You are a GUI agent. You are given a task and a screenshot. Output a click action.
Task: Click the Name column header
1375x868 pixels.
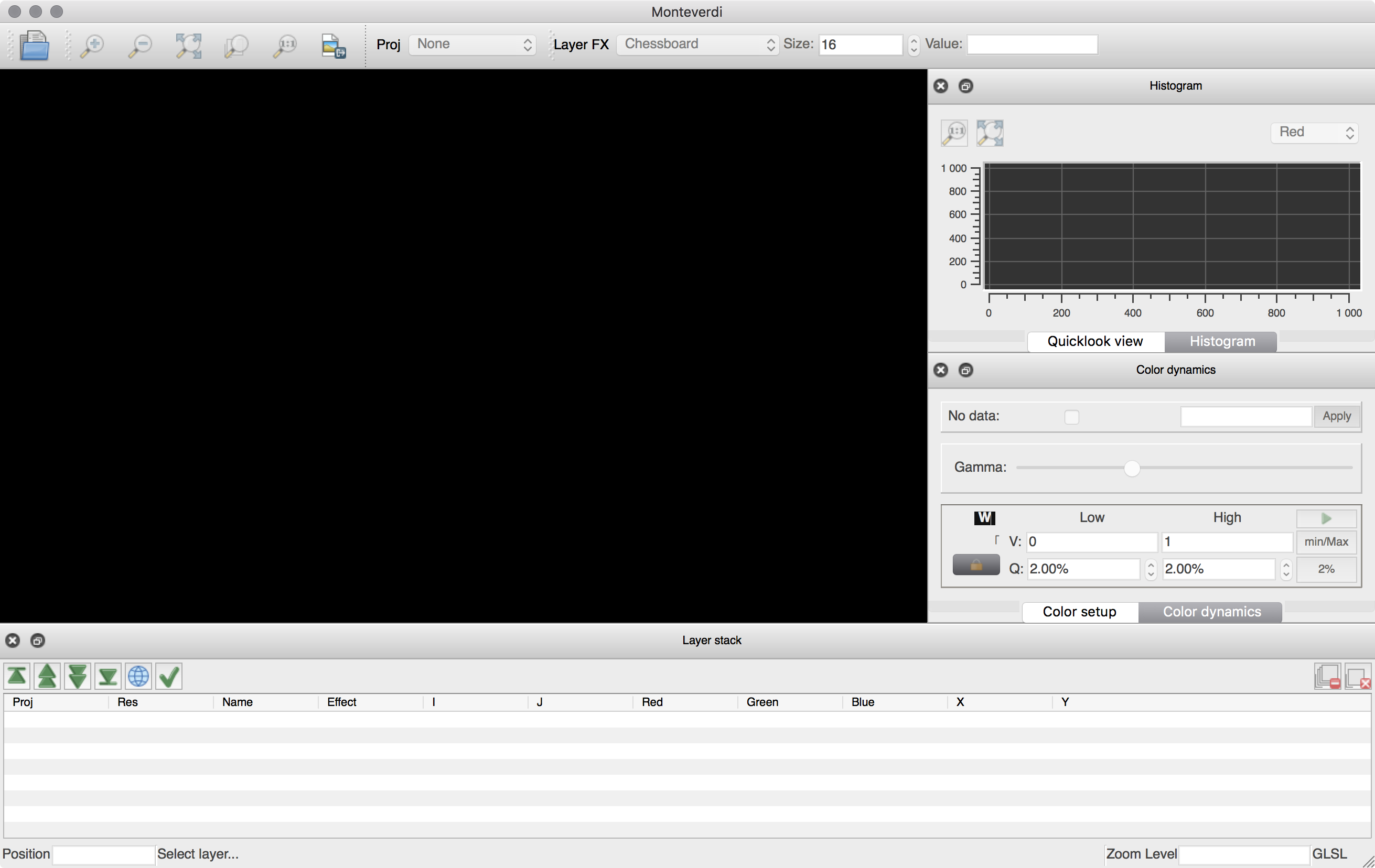(x=266, y=702)
